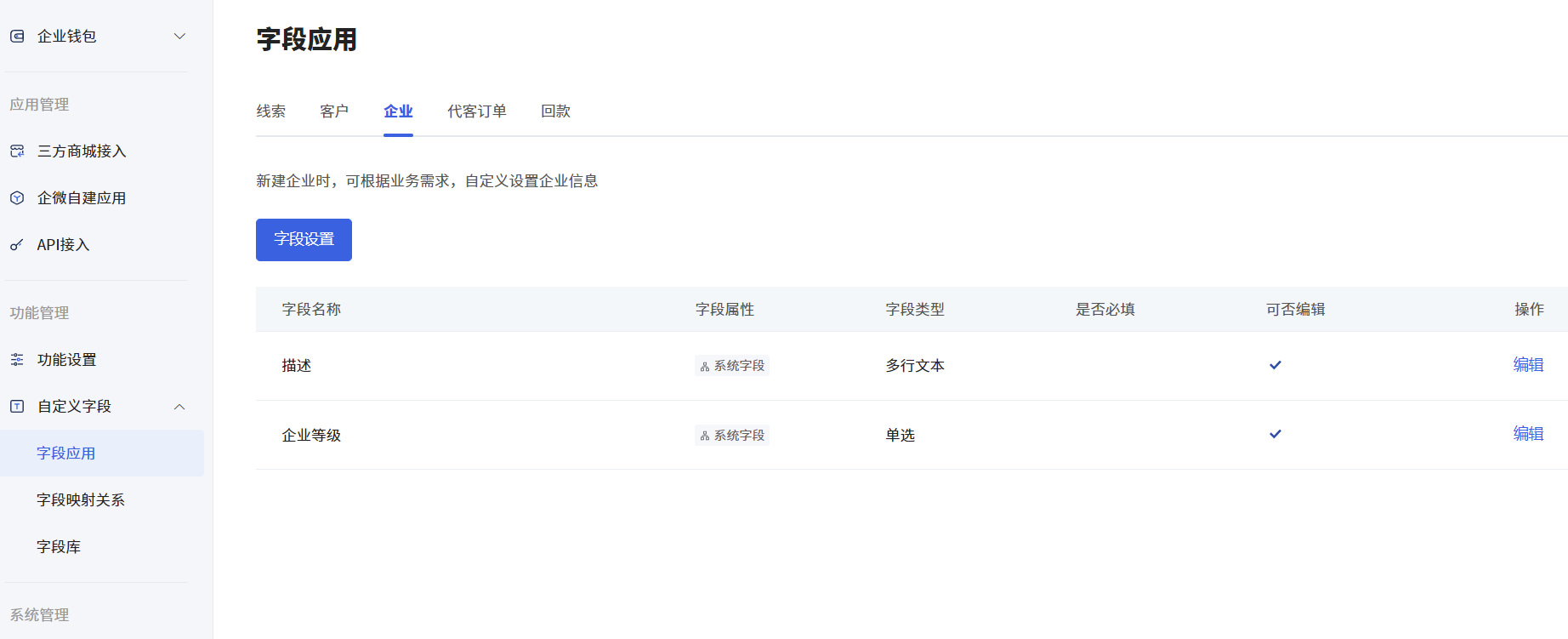Screen dimensions: 1568x639
Task: Click the 字段类型 column header
Action: [x=915, y=310]
